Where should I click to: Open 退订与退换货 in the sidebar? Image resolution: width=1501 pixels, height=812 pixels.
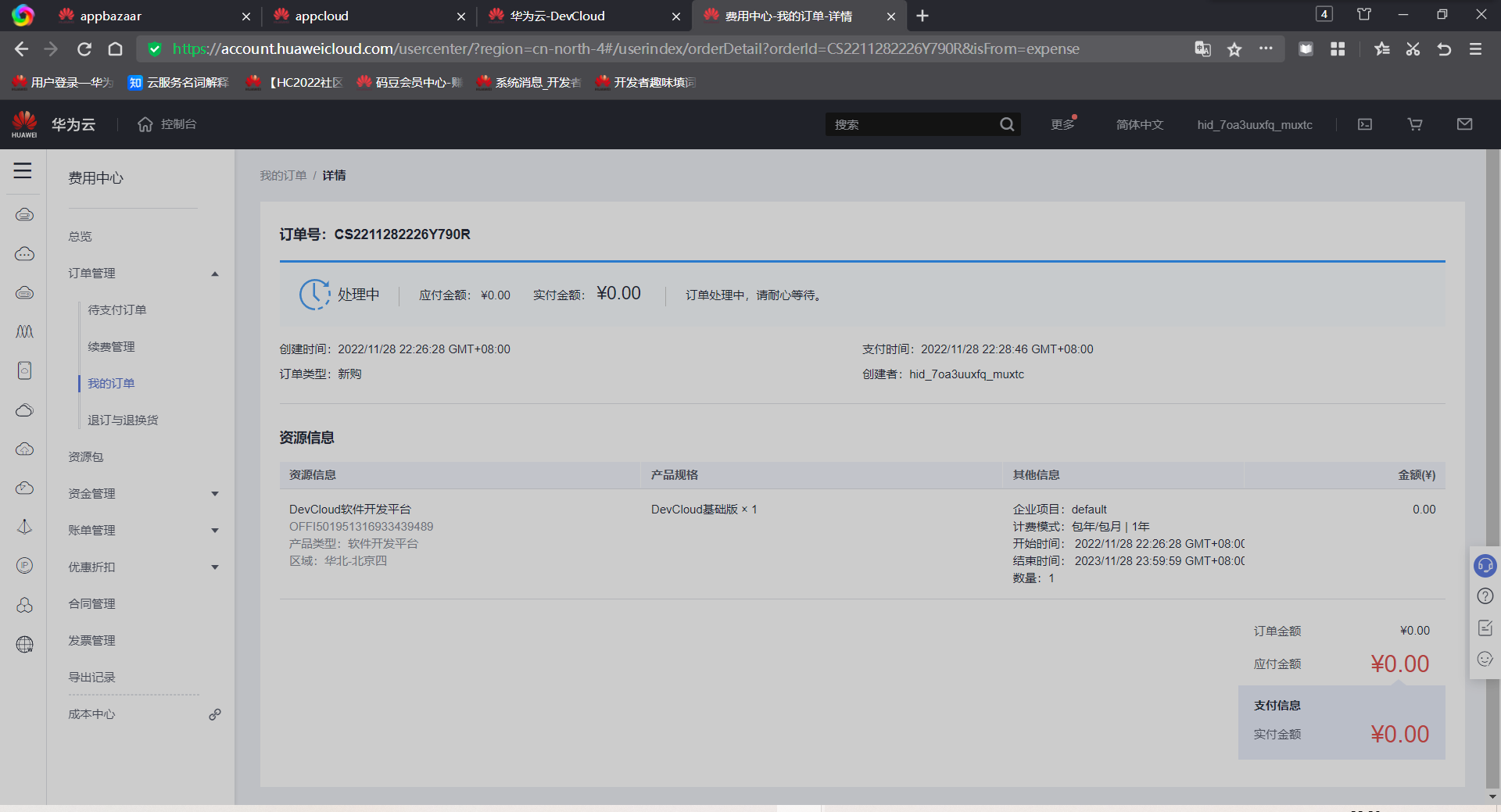pos(123,420)
